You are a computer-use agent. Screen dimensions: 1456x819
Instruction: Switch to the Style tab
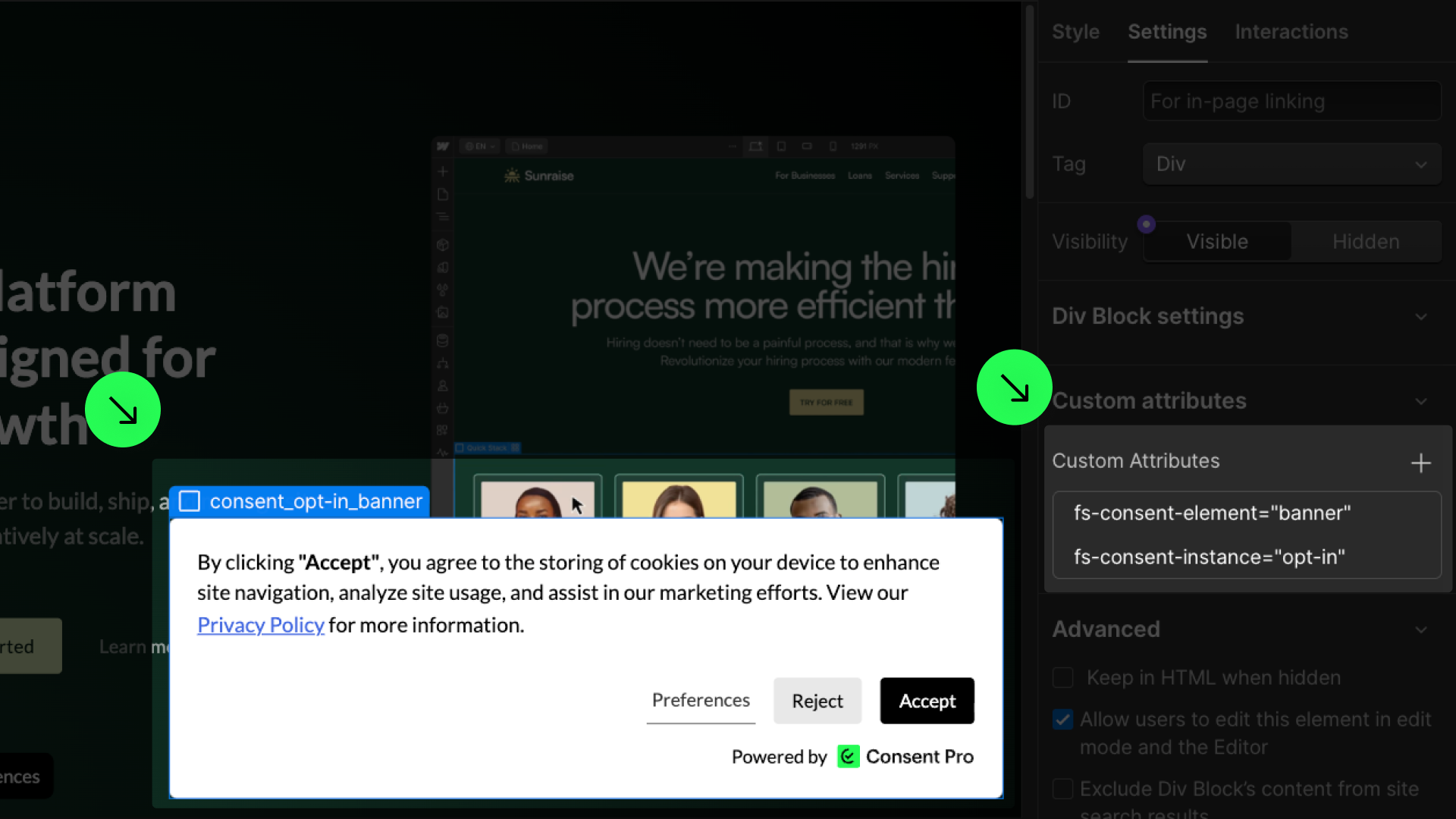1075,32
